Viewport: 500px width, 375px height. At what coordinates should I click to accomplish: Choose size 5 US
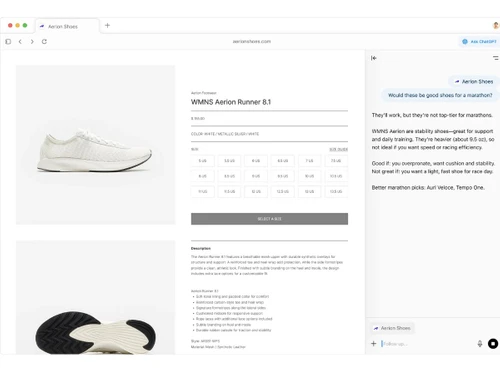[203, 161]
